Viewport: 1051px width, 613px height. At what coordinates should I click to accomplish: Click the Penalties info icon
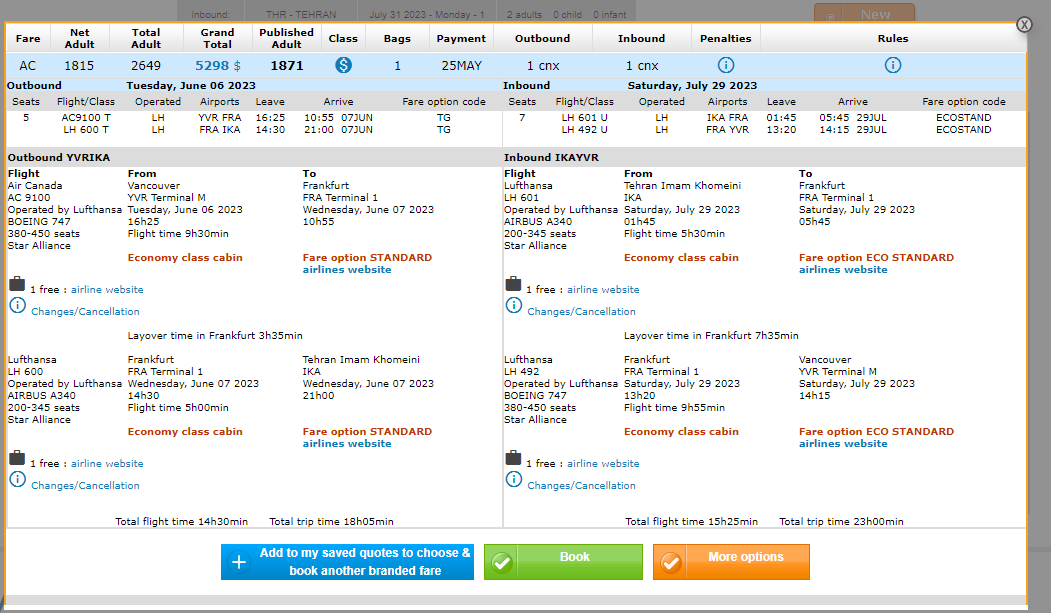[726, 65]
